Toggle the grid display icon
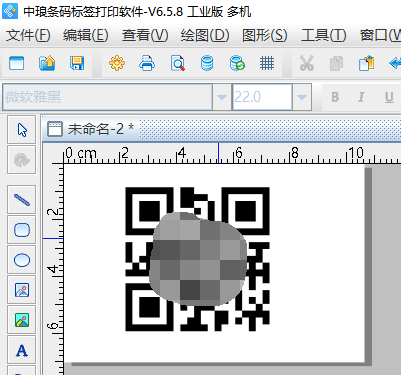Viewport: 401px width, 375px height. pos(267,63)
